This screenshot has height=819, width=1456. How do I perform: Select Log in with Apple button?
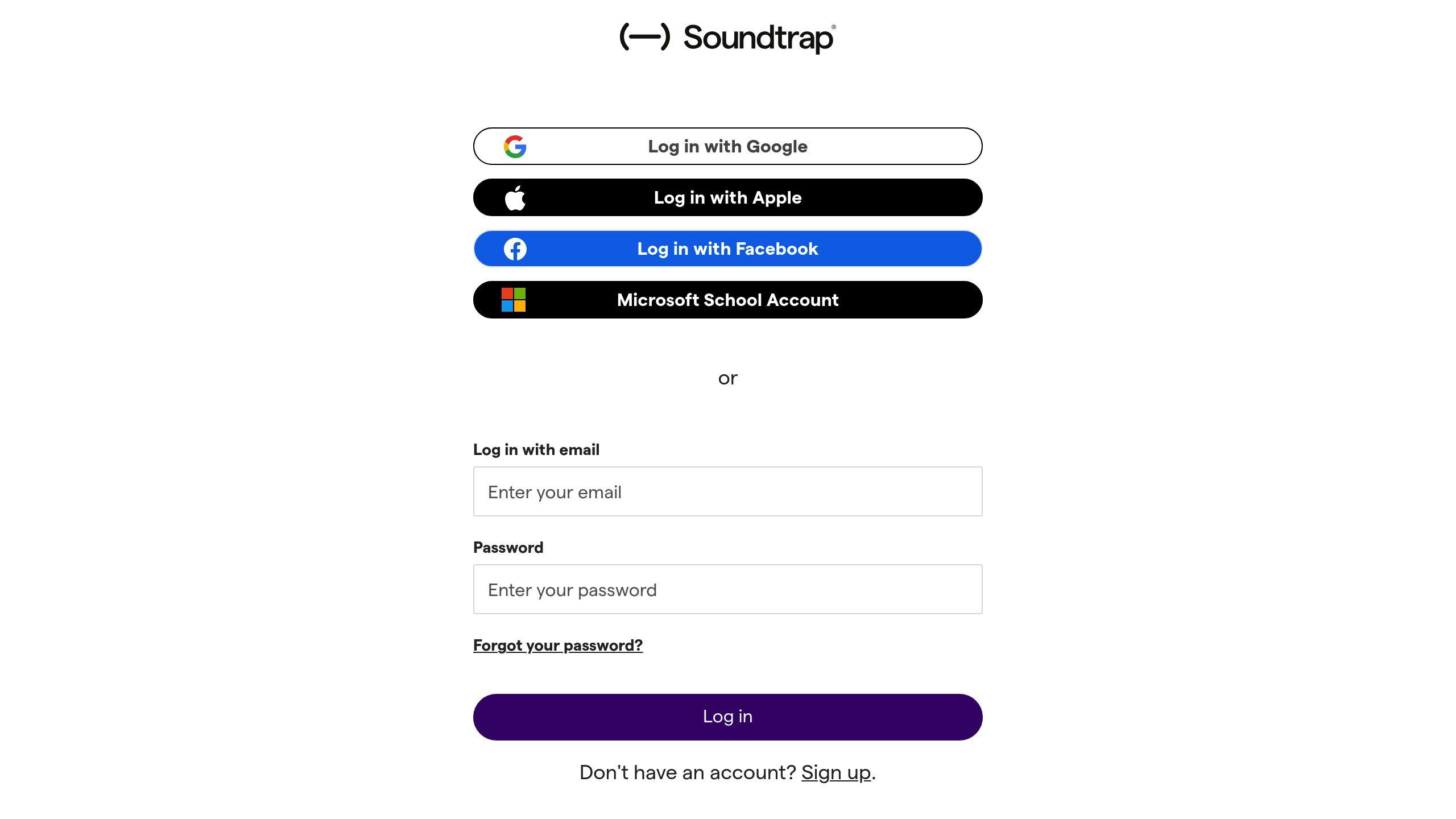pyautogui.click(x=728, y=197)
